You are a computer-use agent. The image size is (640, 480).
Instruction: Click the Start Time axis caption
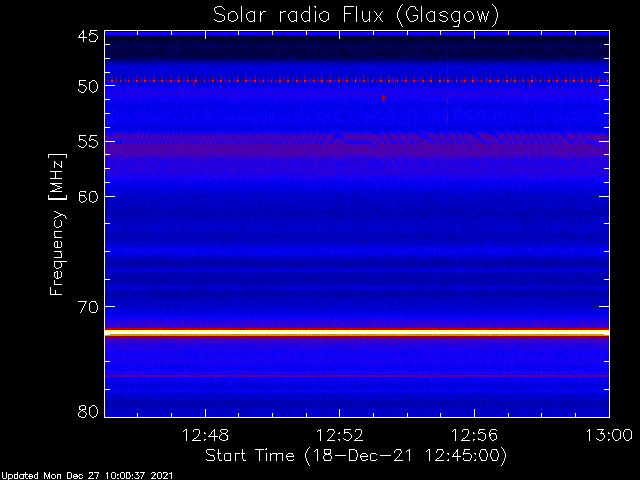tap(356, 456)
